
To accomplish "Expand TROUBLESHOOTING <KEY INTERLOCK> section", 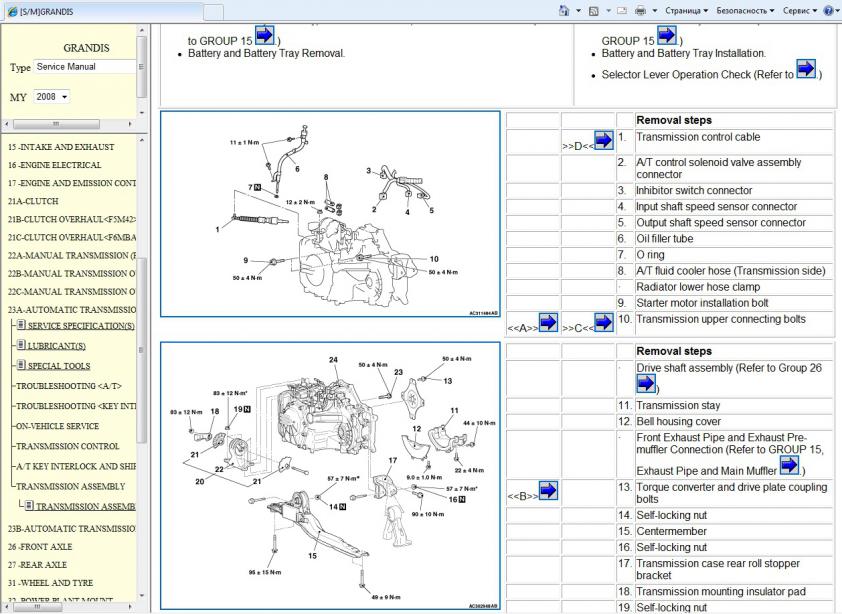I will pos(76,406).
